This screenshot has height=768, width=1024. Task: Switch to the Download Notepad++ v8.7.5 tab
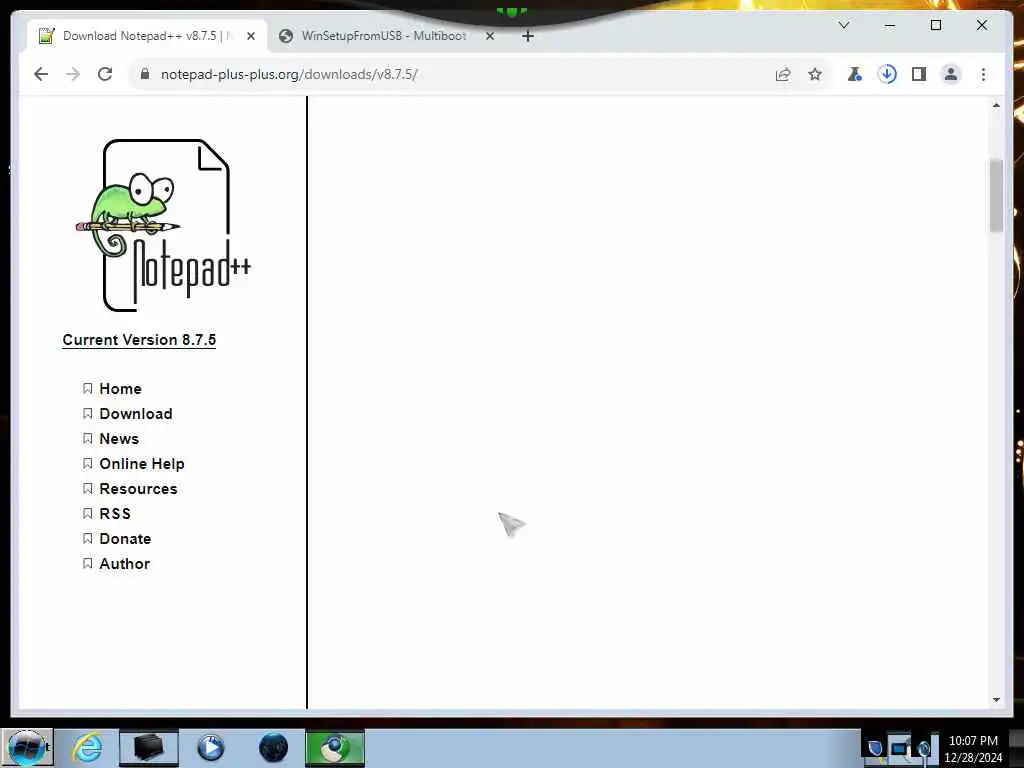147,36
